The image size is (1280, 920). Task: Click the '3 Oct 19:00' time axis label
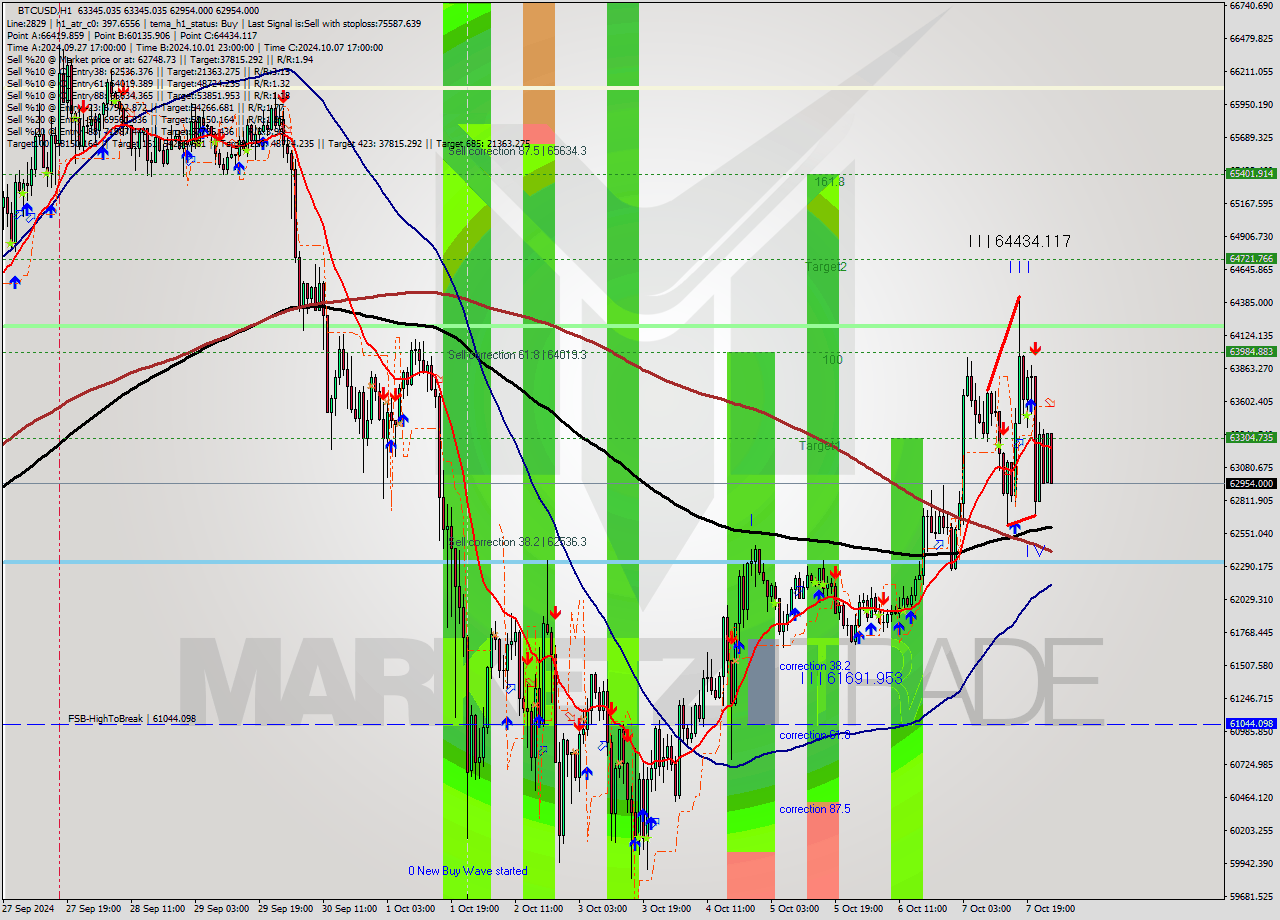[x=667, y=909]
